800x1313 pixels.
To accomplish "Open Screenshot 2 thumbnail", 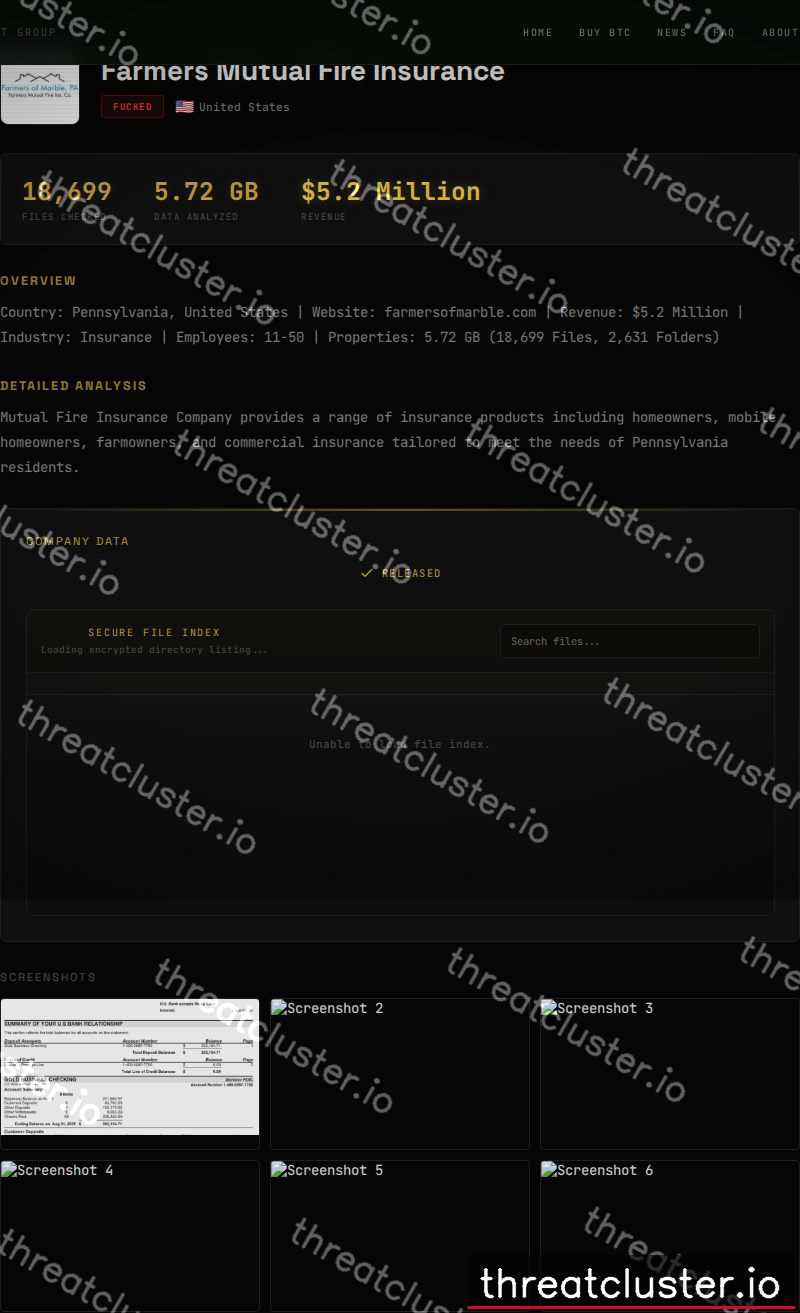I will pos(400,1073).
